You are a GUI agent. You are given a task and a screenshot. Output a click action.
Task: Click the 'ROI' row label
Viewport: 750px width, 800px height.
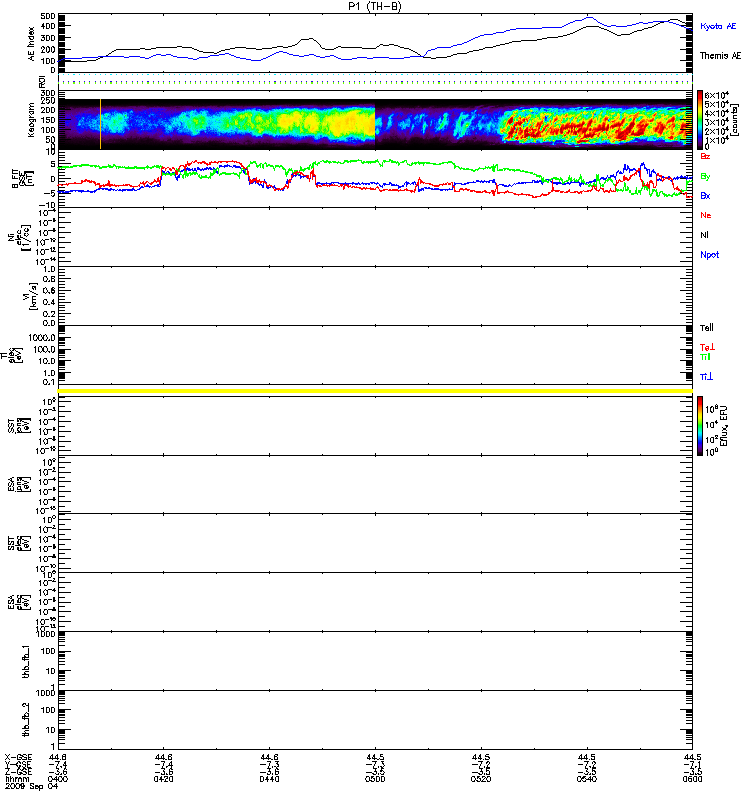[42, 80]
